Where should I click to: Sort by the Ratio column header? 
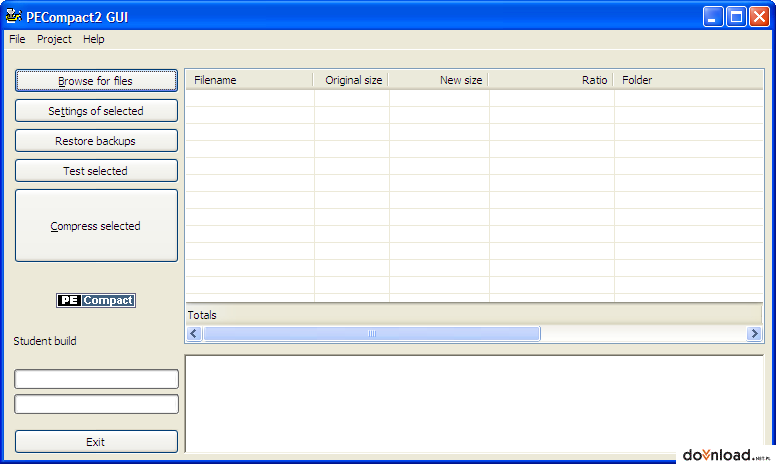(x=551, y=80)
